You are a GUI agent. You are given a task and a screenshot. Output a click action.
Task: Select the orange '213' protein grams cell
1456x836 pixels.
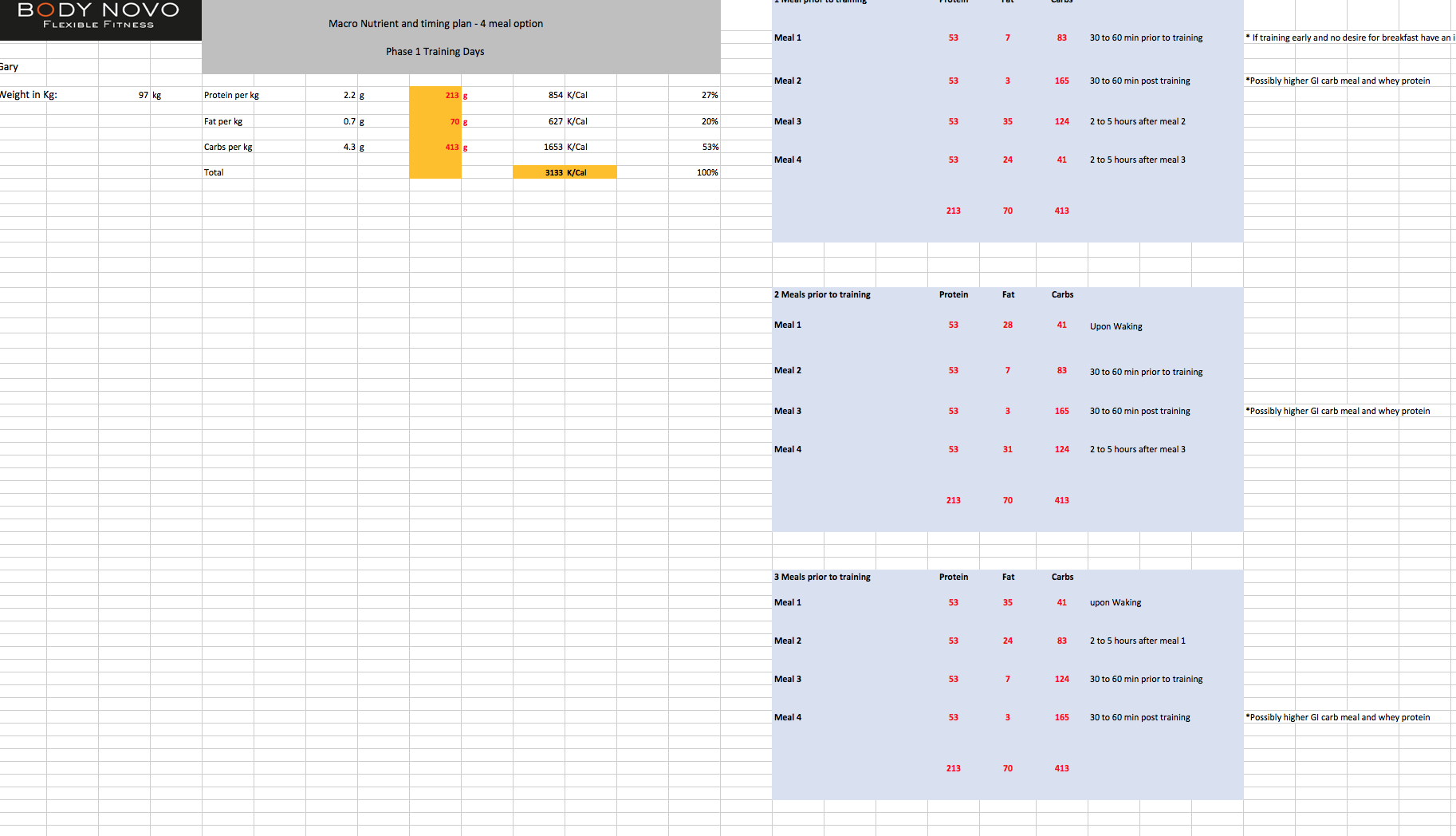click(x=452, y=95)
